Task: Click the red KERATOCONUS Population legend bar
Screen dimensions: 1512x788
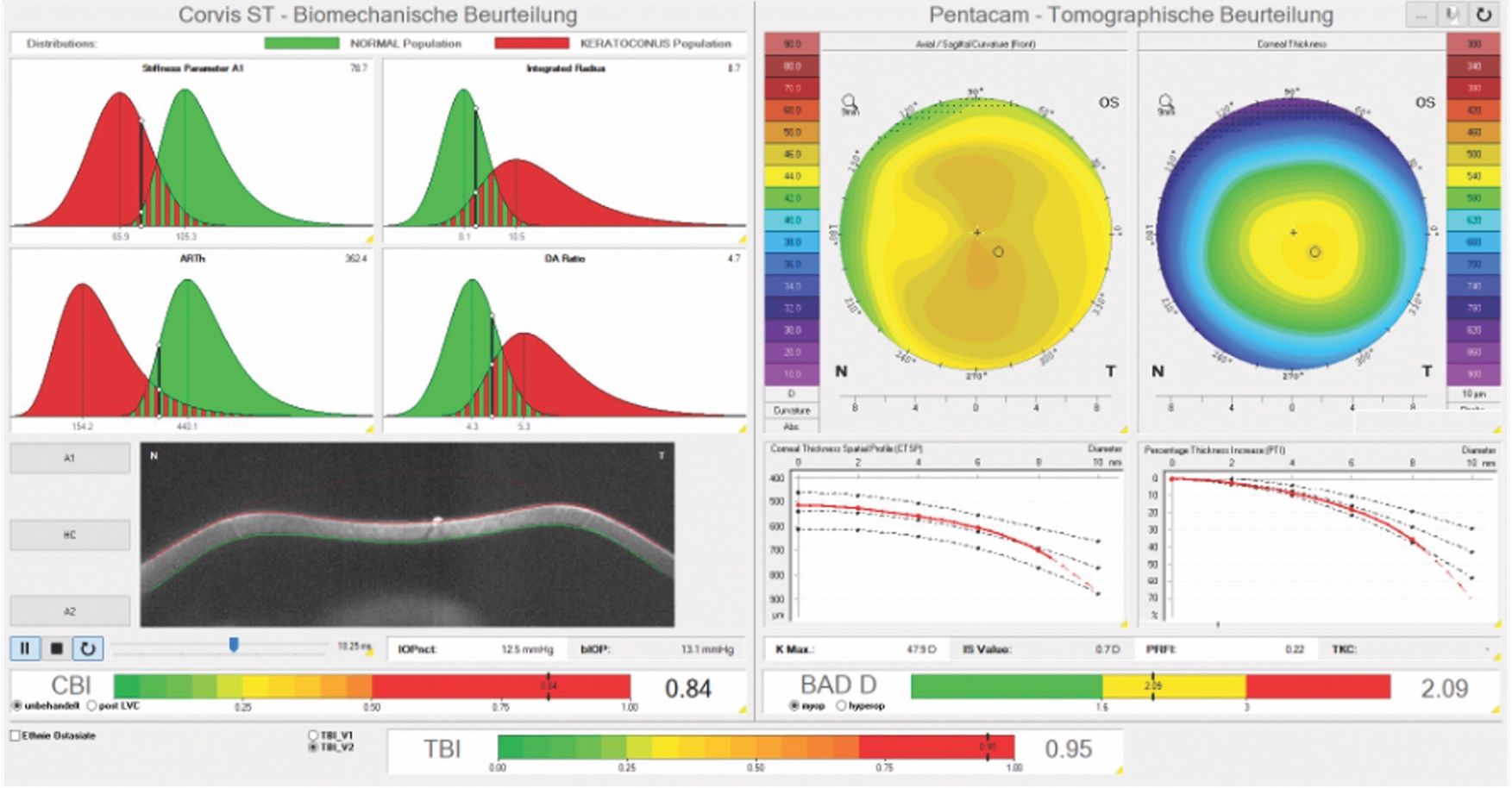Action: click(x=532, y=43)
